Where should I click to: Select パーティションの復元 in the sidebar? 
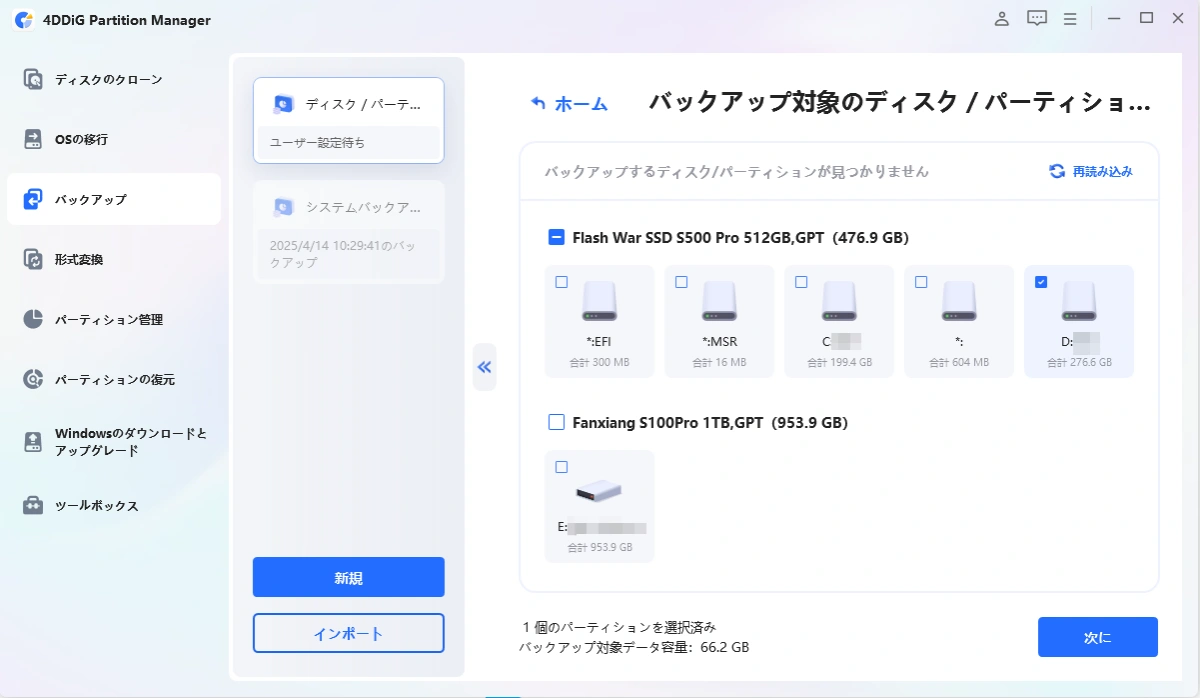click(113, 379)
